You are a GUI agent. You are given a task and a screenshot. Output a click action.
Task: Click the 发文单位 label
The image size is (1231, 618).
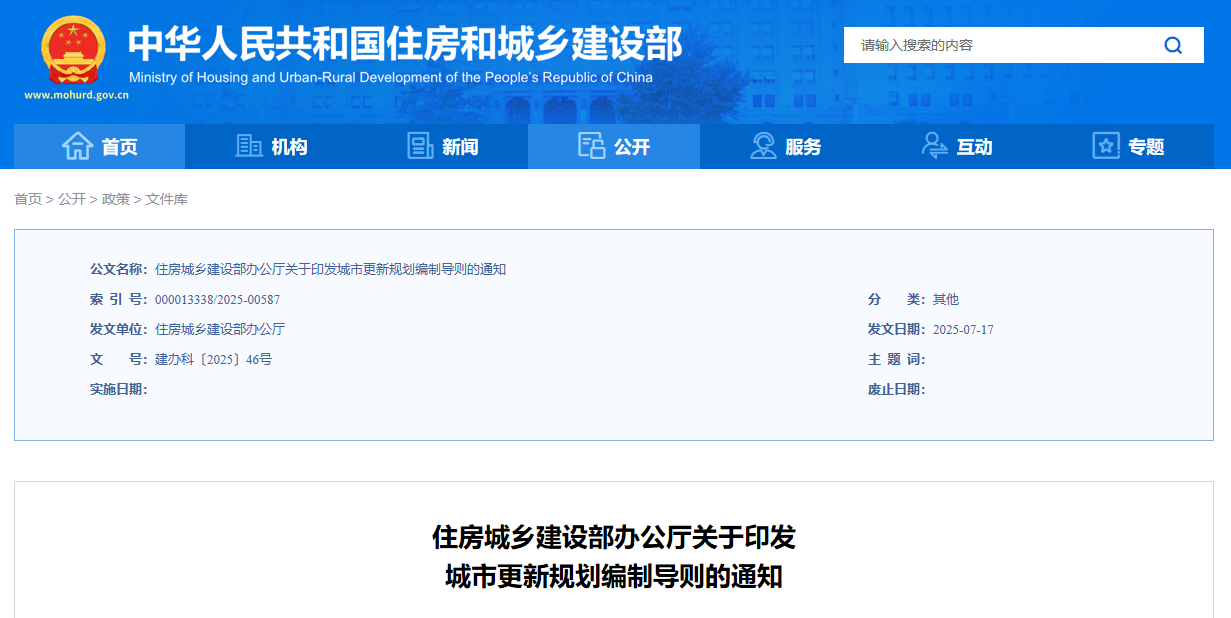tap(119, 329)
